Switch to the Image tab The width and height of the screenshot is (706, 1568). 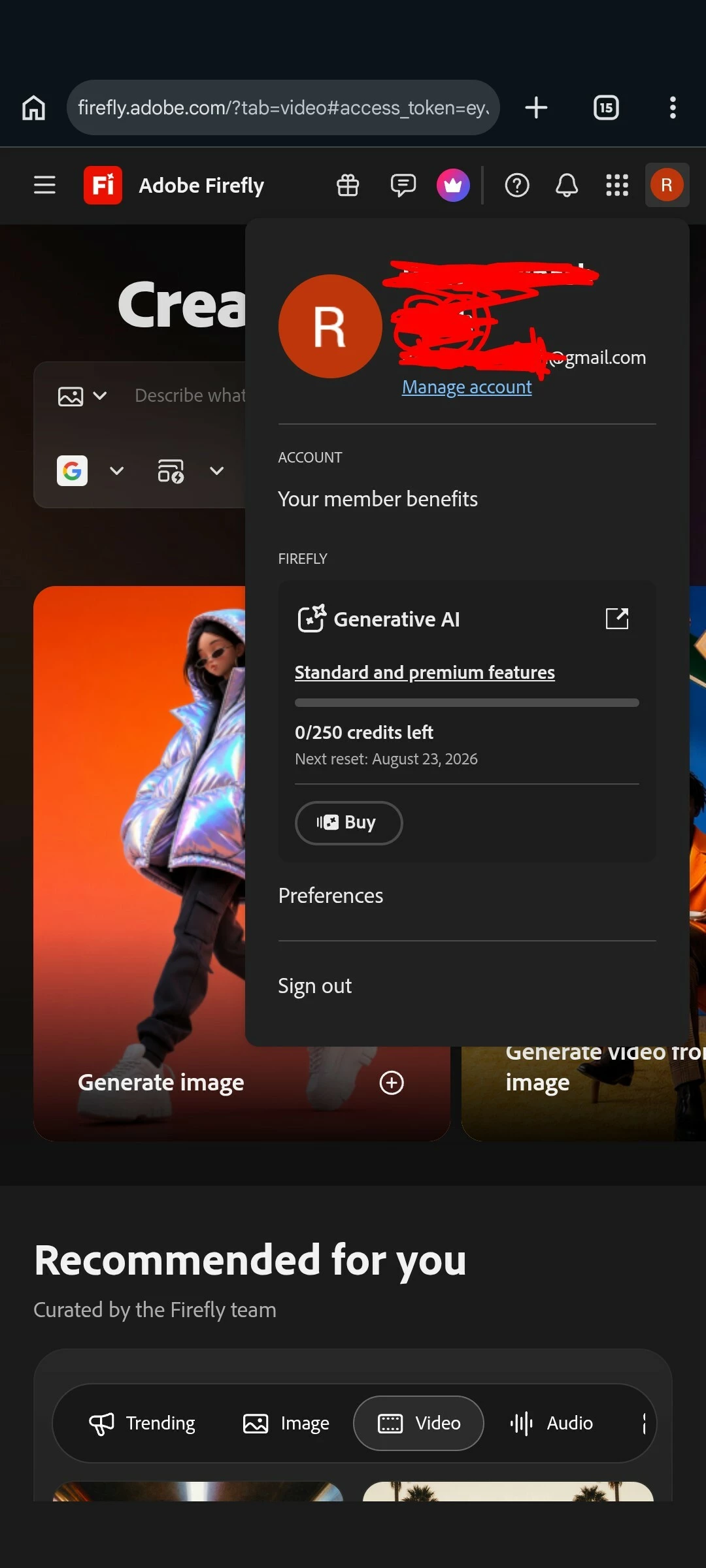tap(286, 1423)
